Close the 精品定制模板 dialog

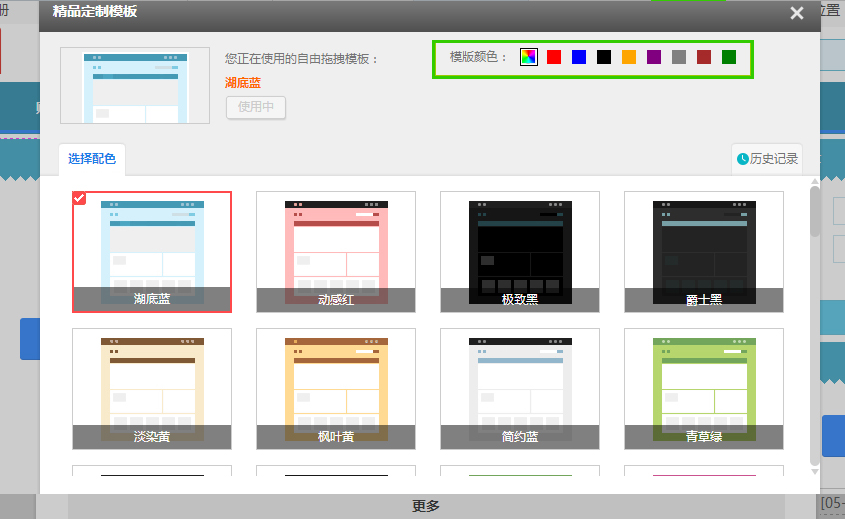[x=796, y=13]
